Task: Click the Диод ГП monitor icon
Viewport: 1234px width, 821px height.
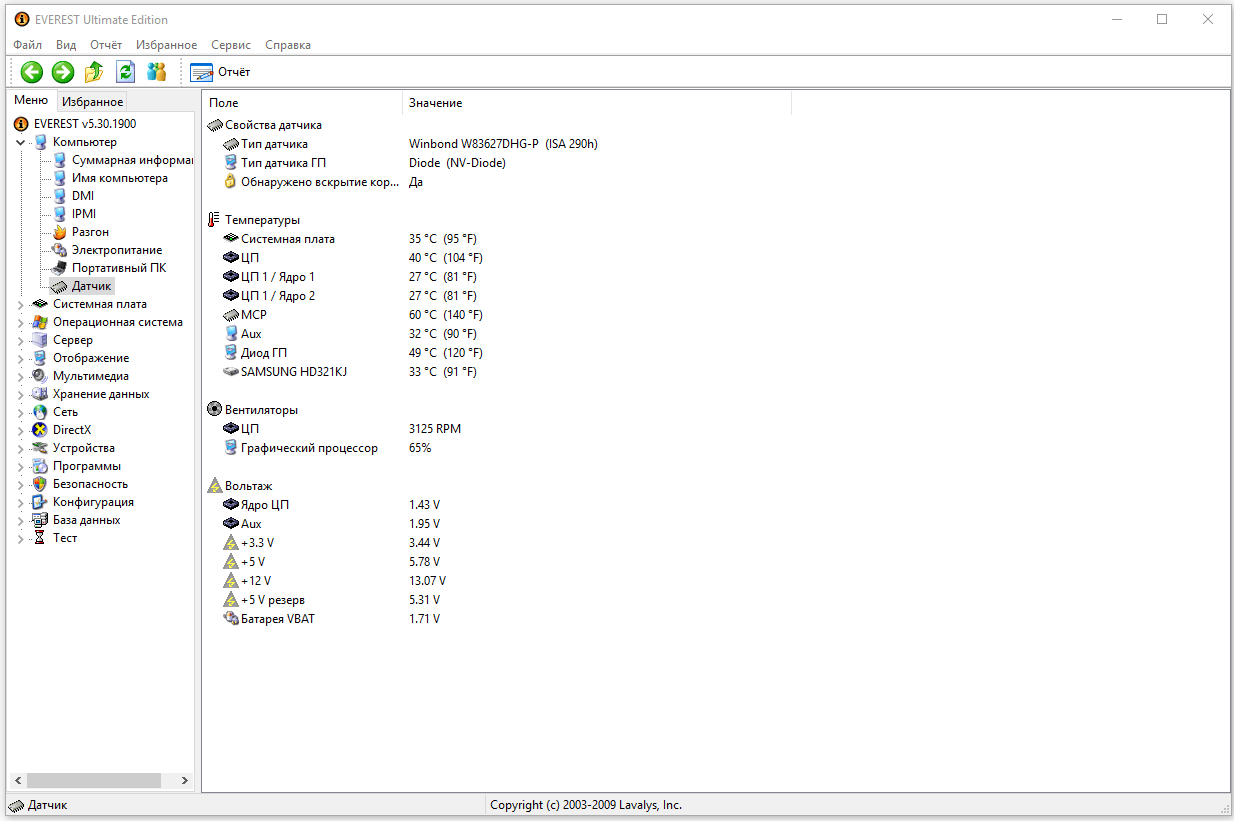Action: (231, 353)
